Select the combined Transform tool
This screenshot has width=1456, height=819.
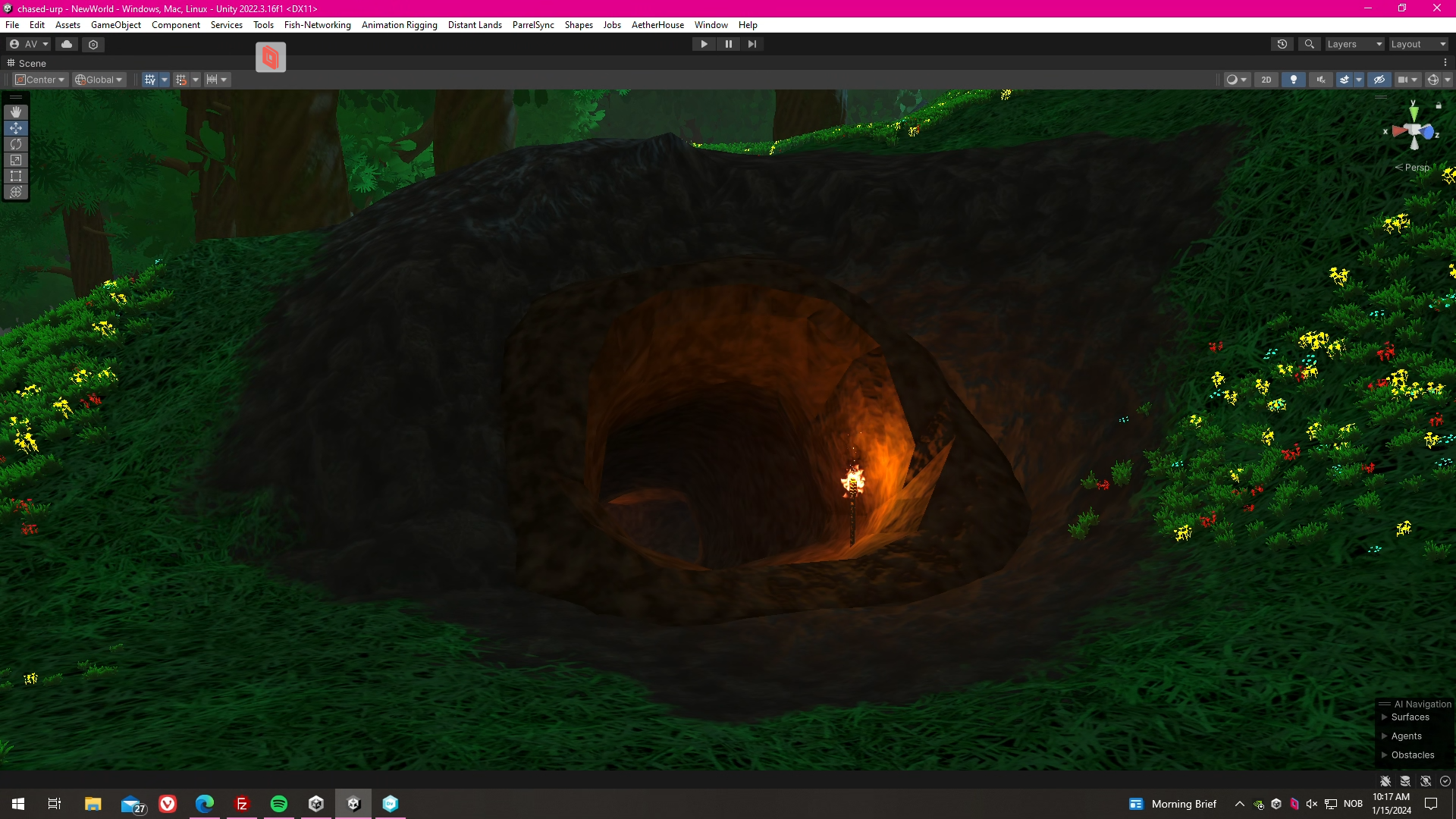(x=16, y=192)
